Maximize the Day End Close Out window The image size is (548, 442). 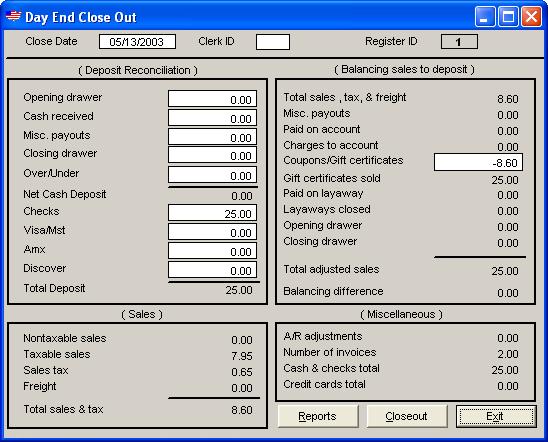pos(508,17)
